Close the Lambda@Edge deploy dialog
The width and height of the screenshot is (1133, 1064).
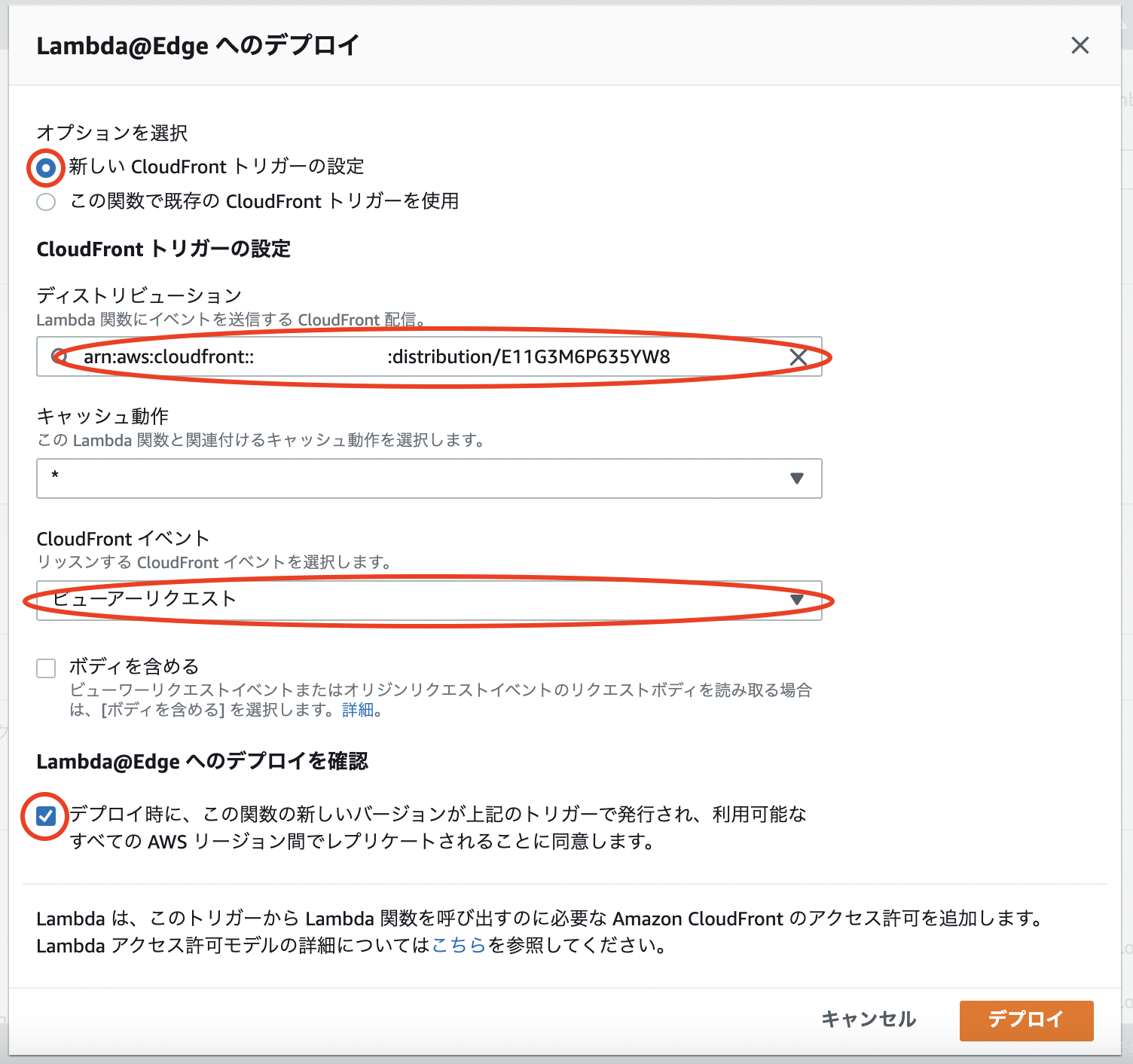pyautogui.click(x=1080, y=45)
